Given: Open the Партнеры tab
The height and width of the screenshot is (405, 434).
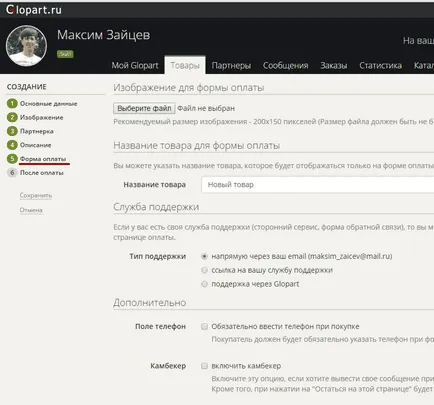Looking at the screenshot, I should coord(231,65).
